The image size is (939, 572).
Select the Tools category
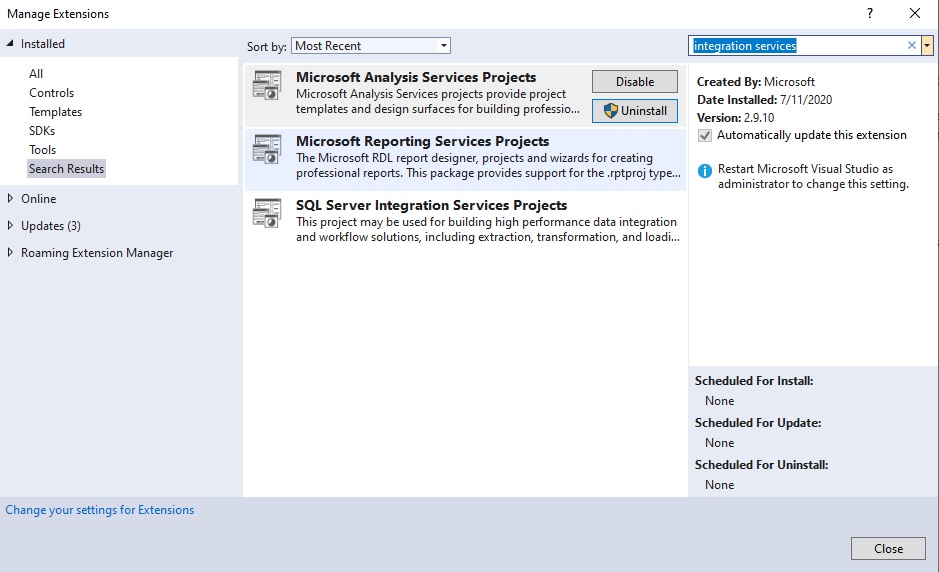43,150
